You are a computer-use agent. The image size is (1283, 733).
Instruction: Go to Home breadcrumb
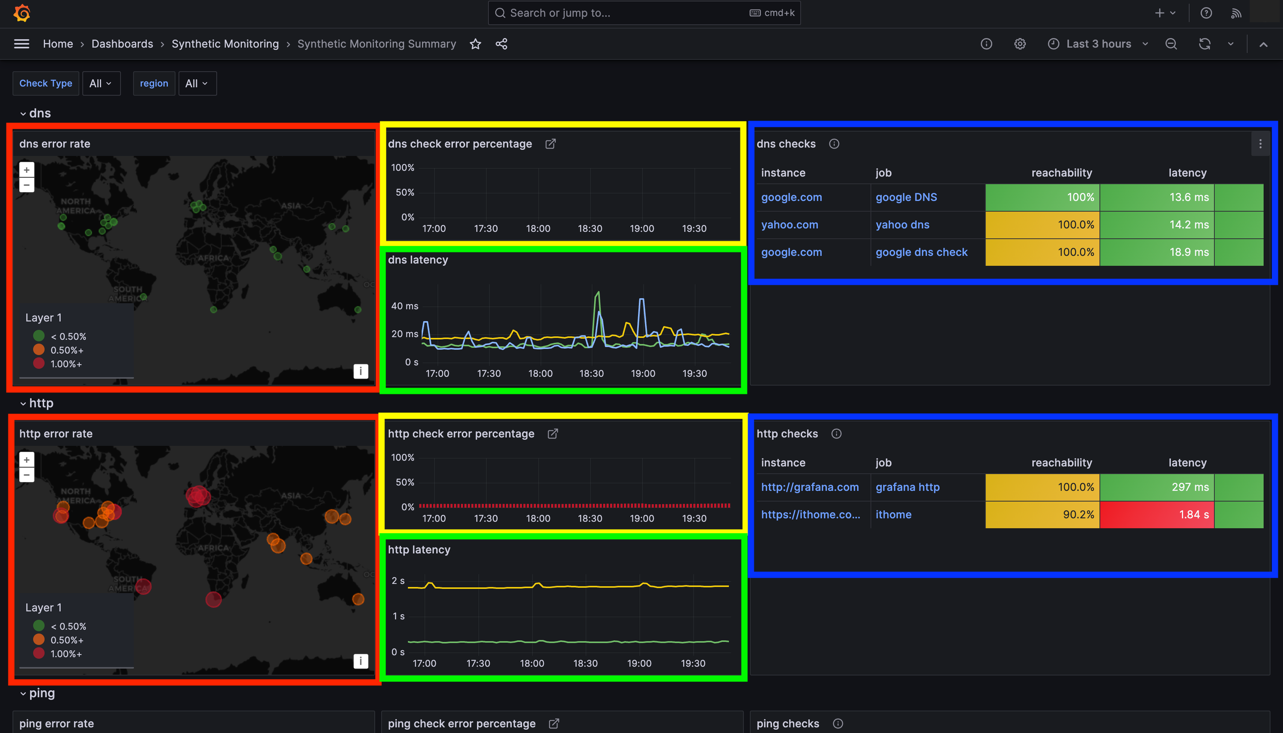tap(58, 44)
